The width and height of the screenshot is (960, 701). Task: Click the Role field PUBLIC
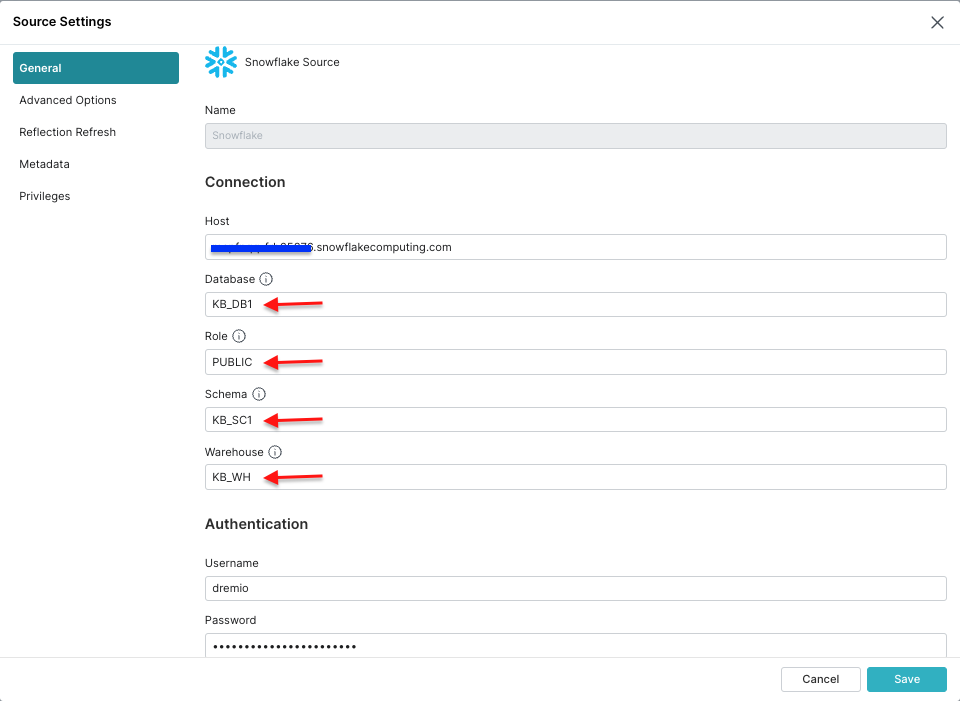point(576,362)
